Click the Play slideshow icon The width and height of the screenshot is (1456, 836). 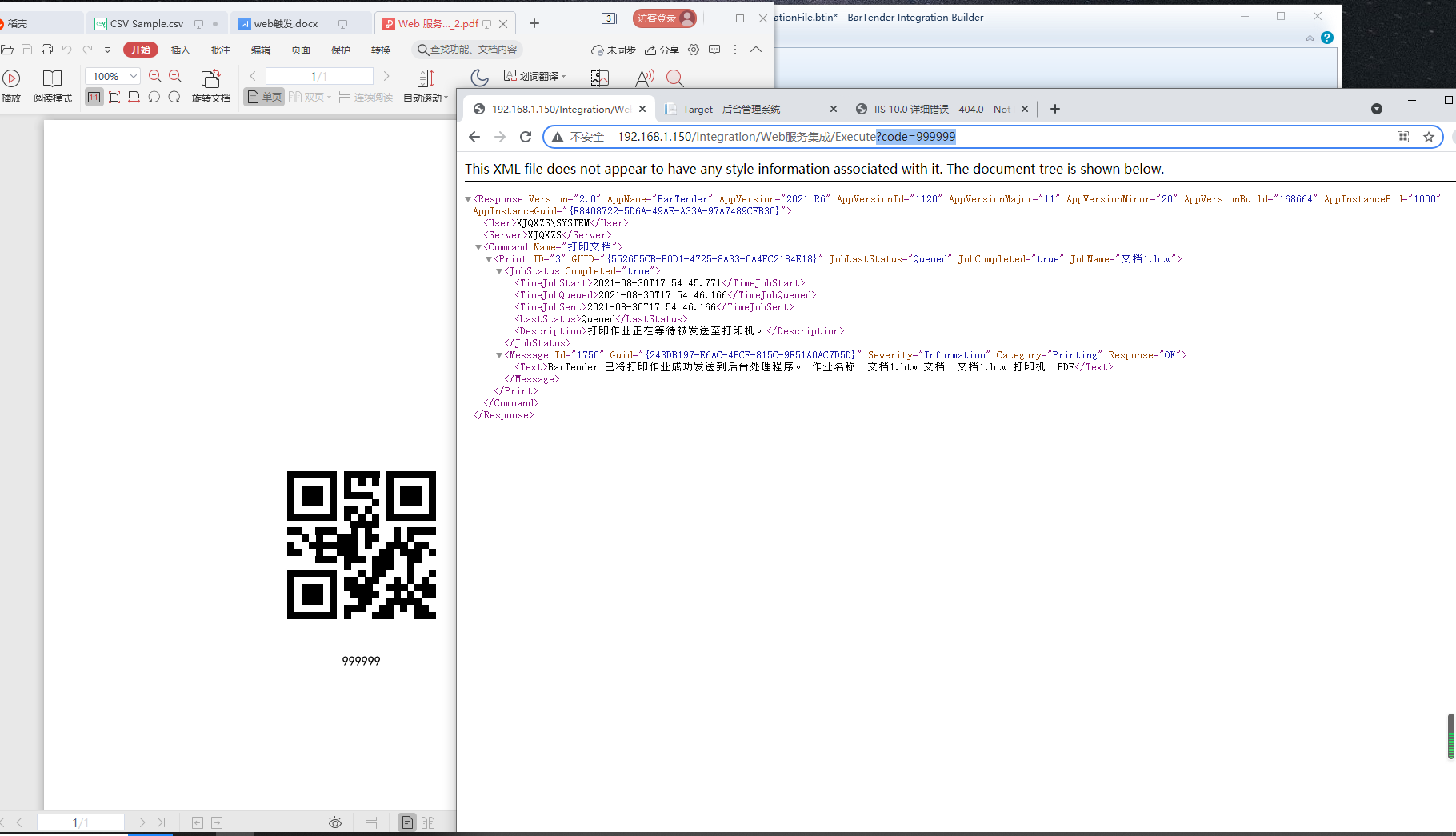coord(11,78)
